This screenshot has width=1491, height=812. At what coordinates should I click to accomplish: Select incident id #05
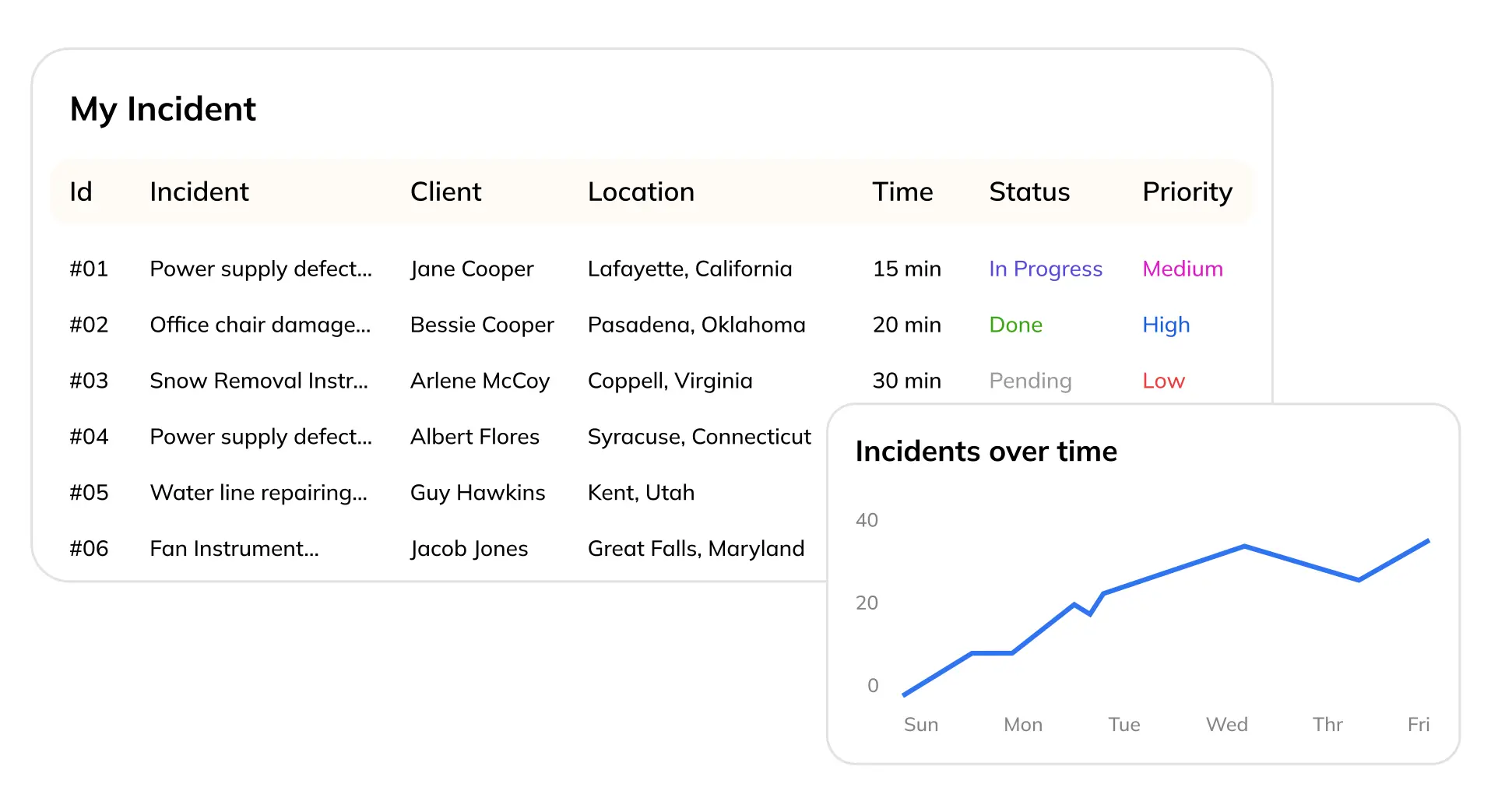89,493
